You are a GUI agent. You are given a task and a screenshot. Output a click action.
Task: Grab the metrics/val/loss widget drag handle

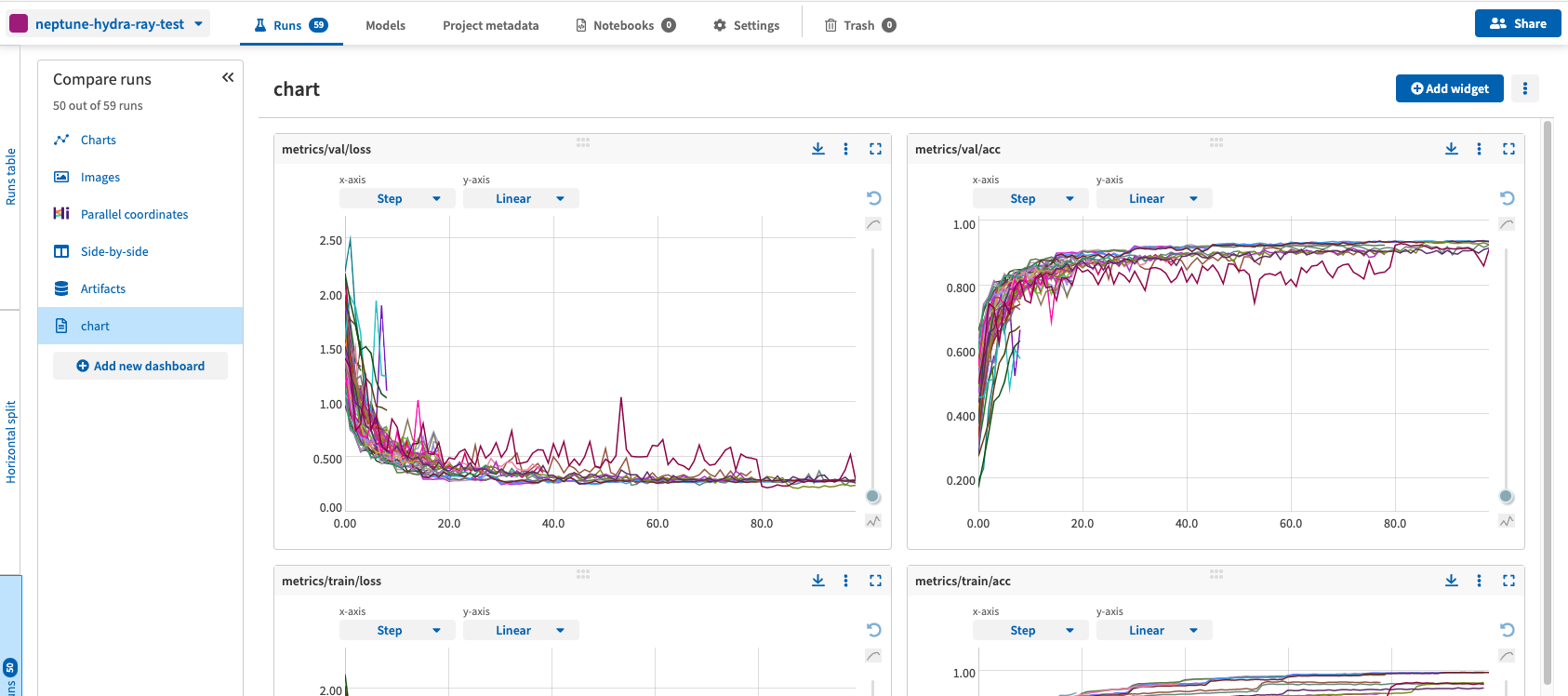click(583, 142)
